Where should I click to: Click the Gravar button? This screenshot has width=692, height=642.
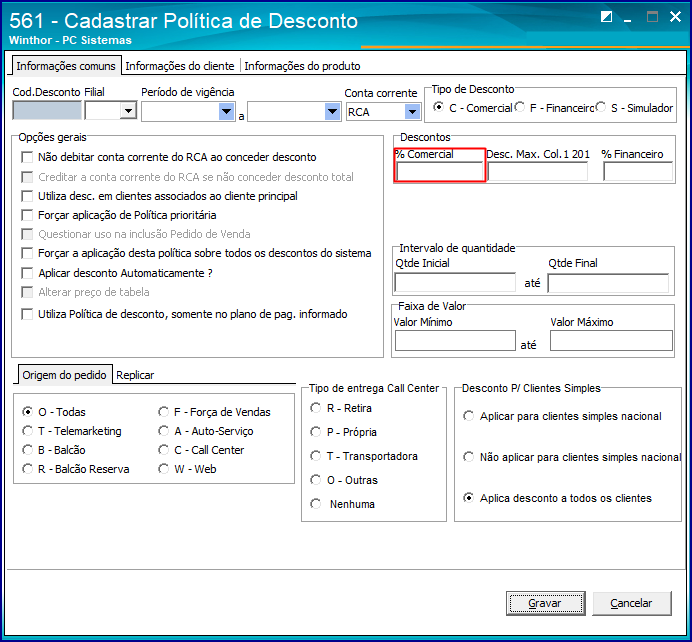pos(545,603)
